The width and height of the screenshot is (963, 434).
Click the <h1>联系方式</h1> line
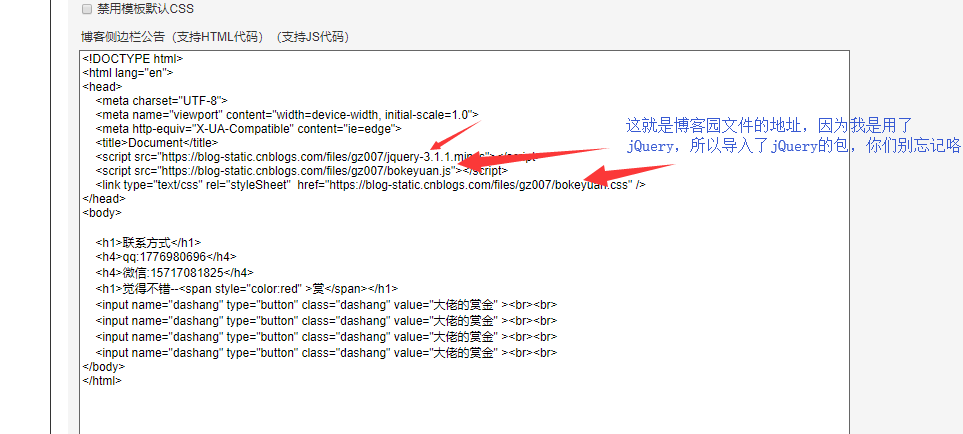pos(148,242)
